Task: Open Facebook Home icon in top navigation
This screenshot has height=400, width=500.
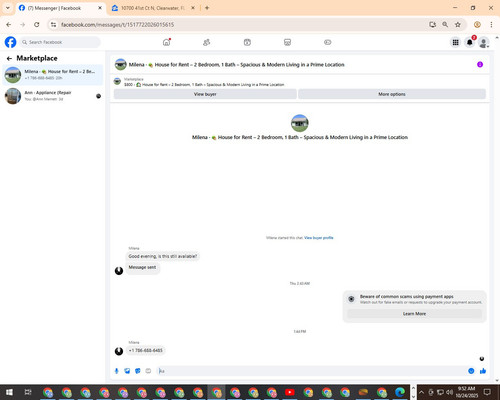Action: pos(166,42)
